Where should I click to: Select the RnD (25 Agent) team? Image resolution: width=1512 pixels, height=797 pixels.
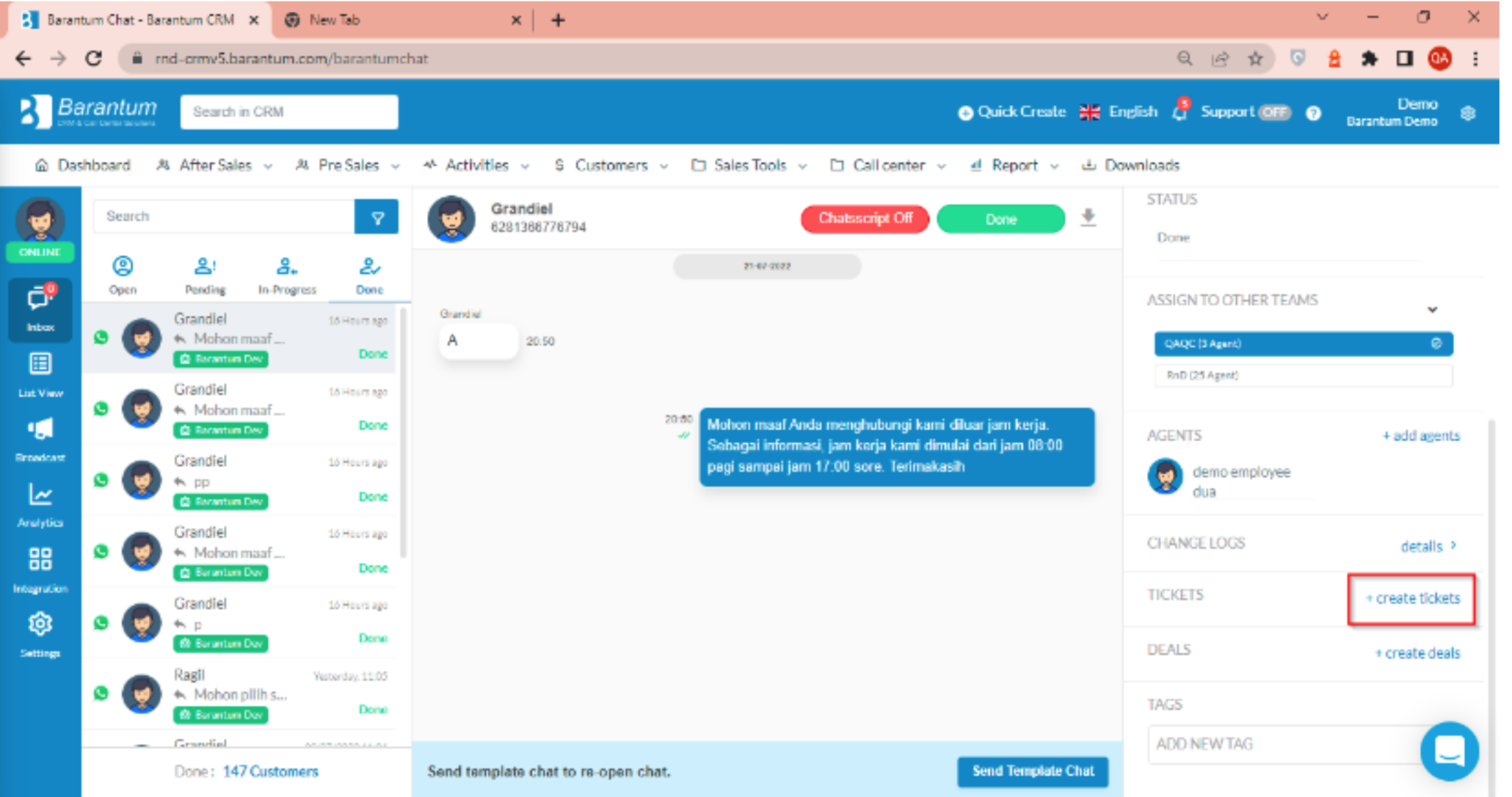1303,376
